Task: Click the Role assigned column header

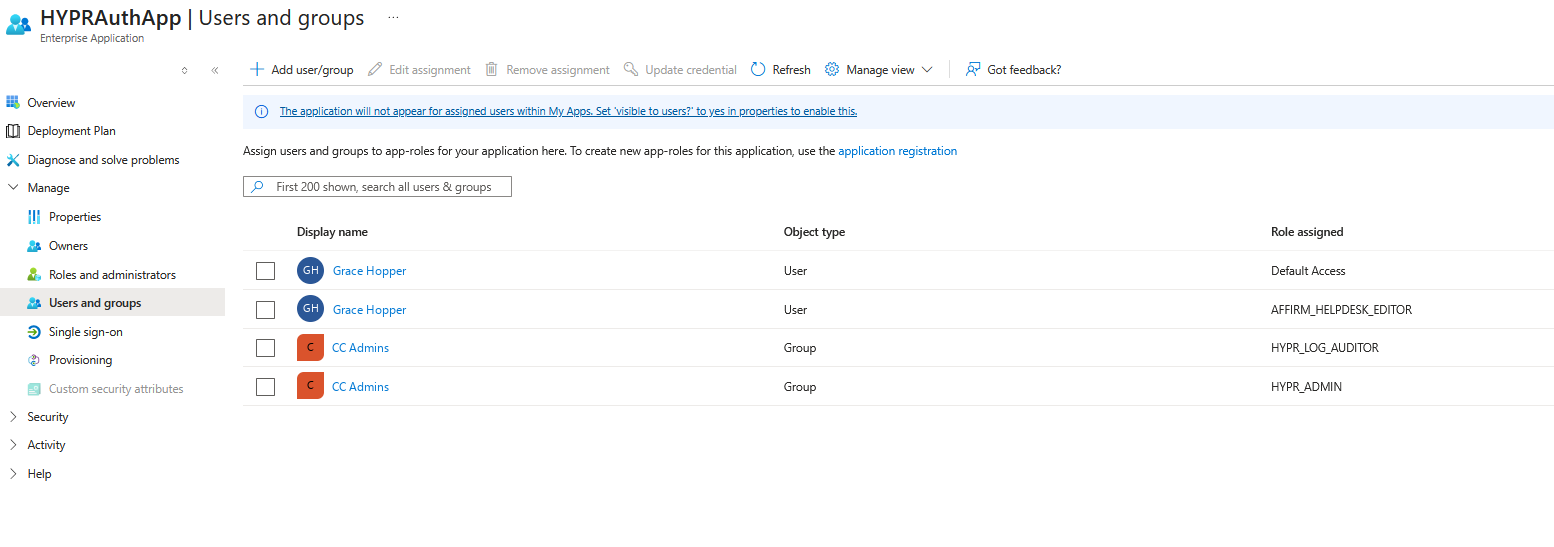Action: point(1307,232)
